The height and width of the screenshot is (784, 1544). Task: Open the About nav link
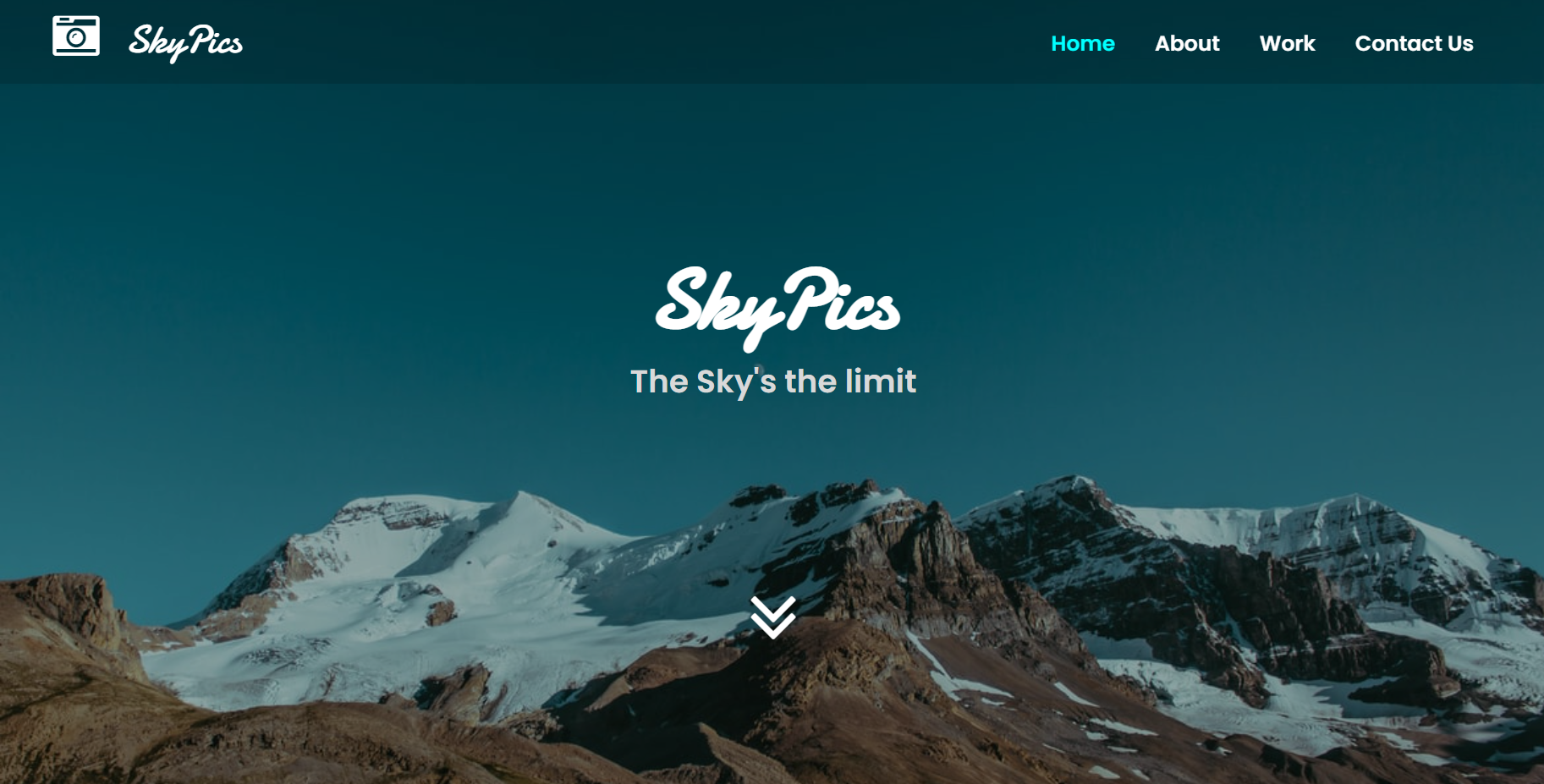[1187, 43]
